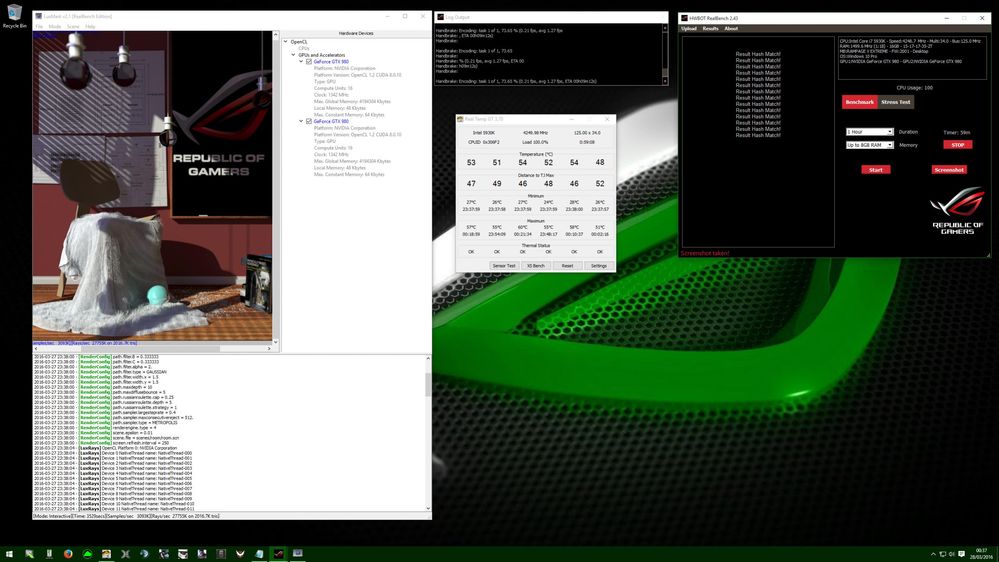This screenshot has width=999, height=562.
Task: Open the taskbar clock and date
Action: coord(982,554)
